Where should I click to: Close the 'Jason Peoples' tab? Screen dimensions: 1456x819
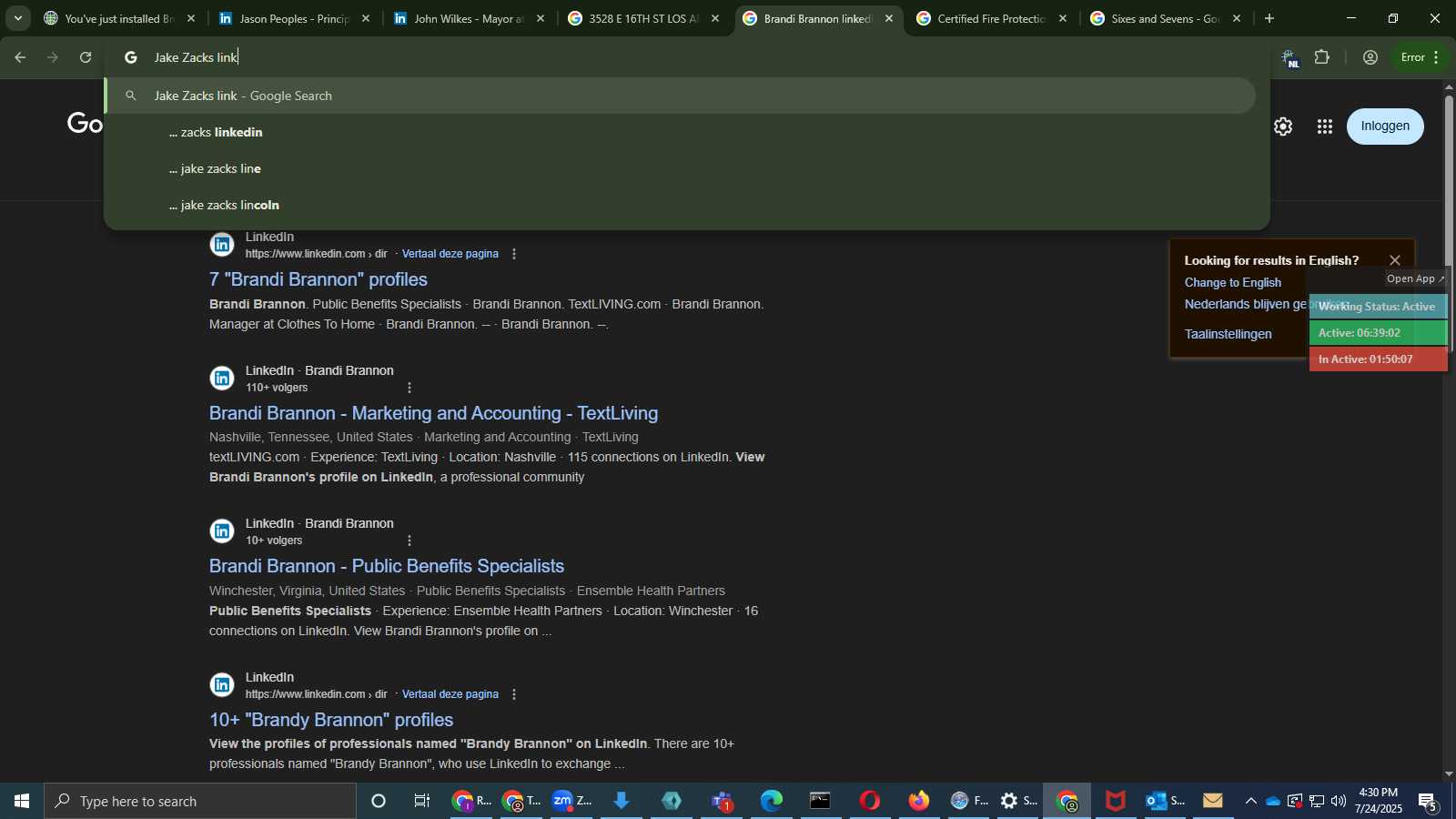tap(366, 18)
